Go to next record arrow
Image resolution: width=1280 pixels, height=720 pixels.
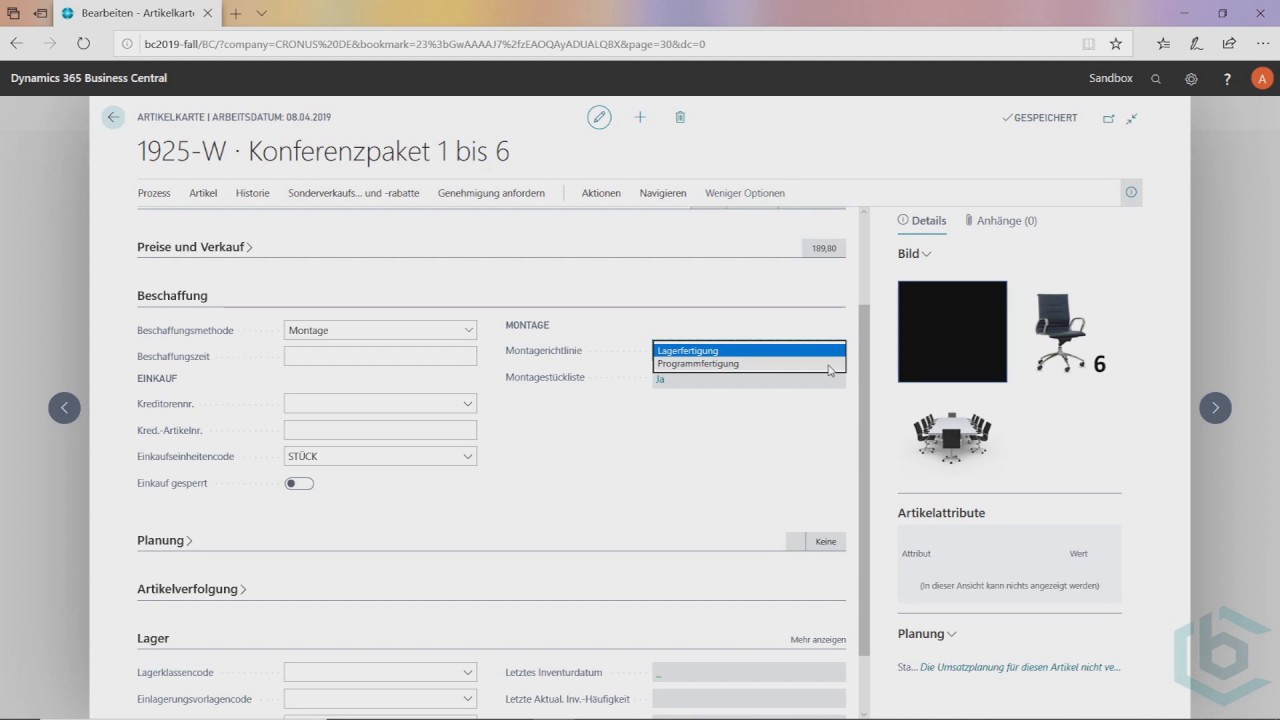[x=1215, y=408]
